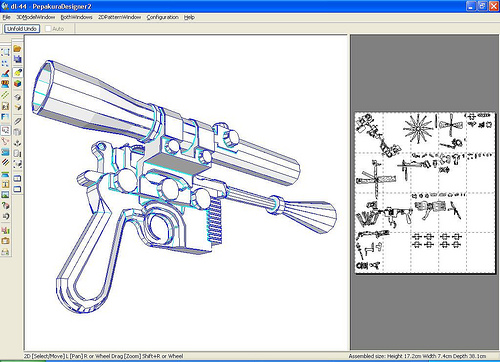Click the landscape image icon
This screenshot has height=362, width=500.
point(5,194)
